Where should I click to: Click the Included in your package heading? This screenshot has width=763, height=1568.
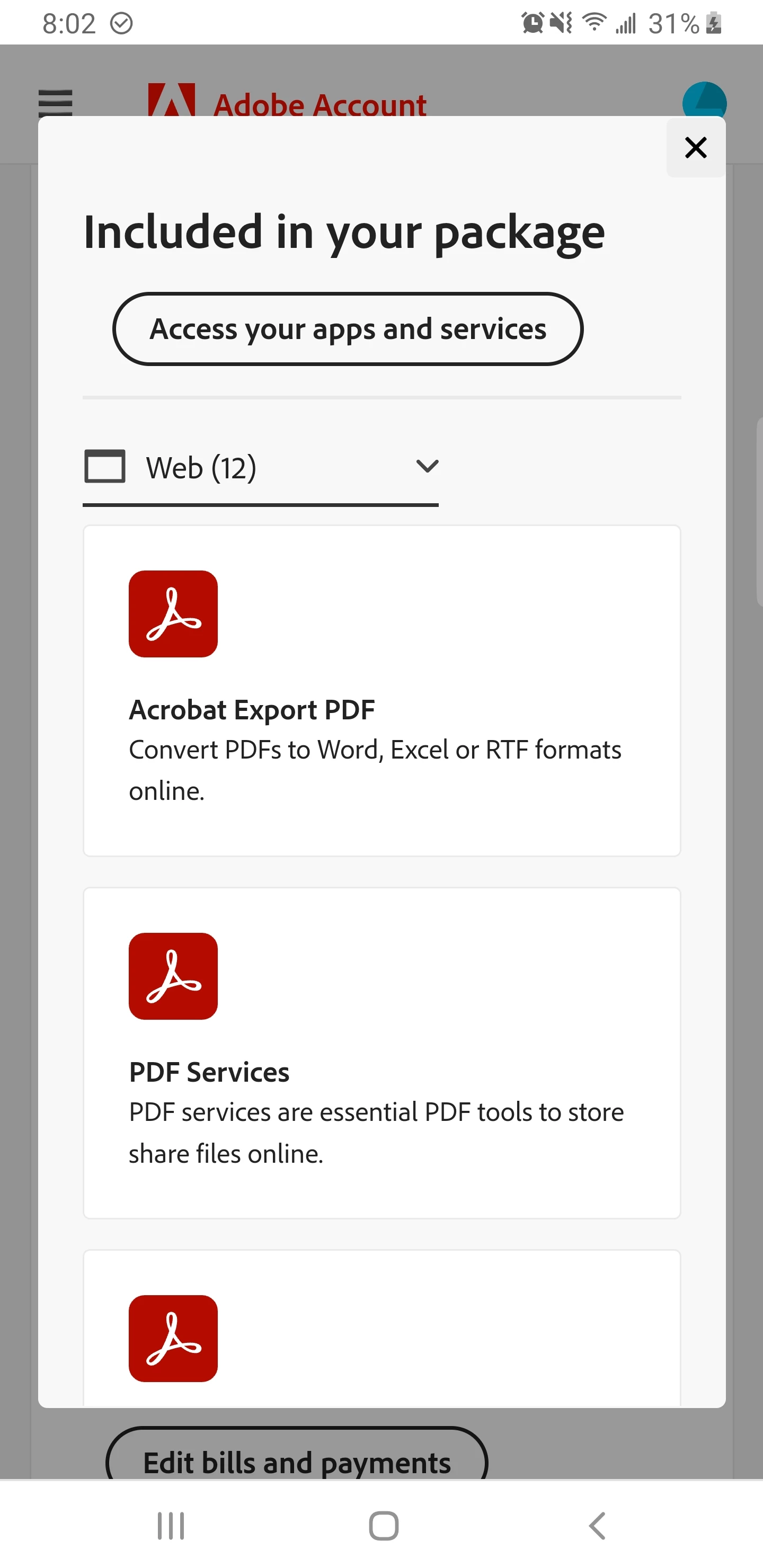click(x=344, y=232)
